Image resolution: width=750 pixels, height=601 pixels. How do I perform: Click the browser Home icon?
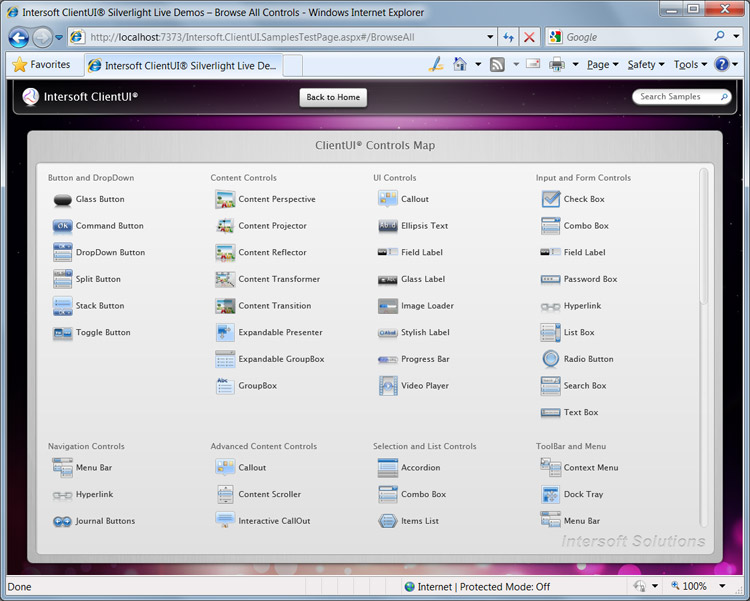[460, 64]
